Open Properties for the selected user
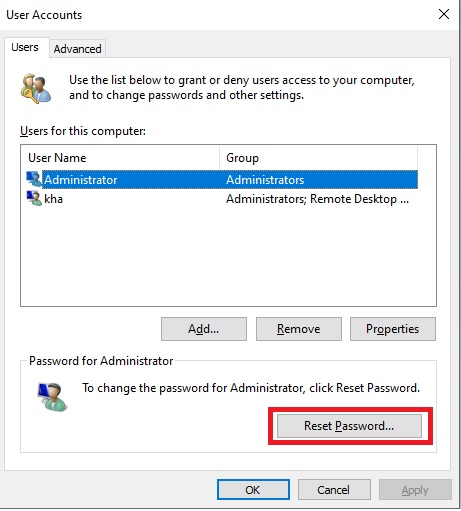The height and width of the screenshot is (511, 461). 393,329
